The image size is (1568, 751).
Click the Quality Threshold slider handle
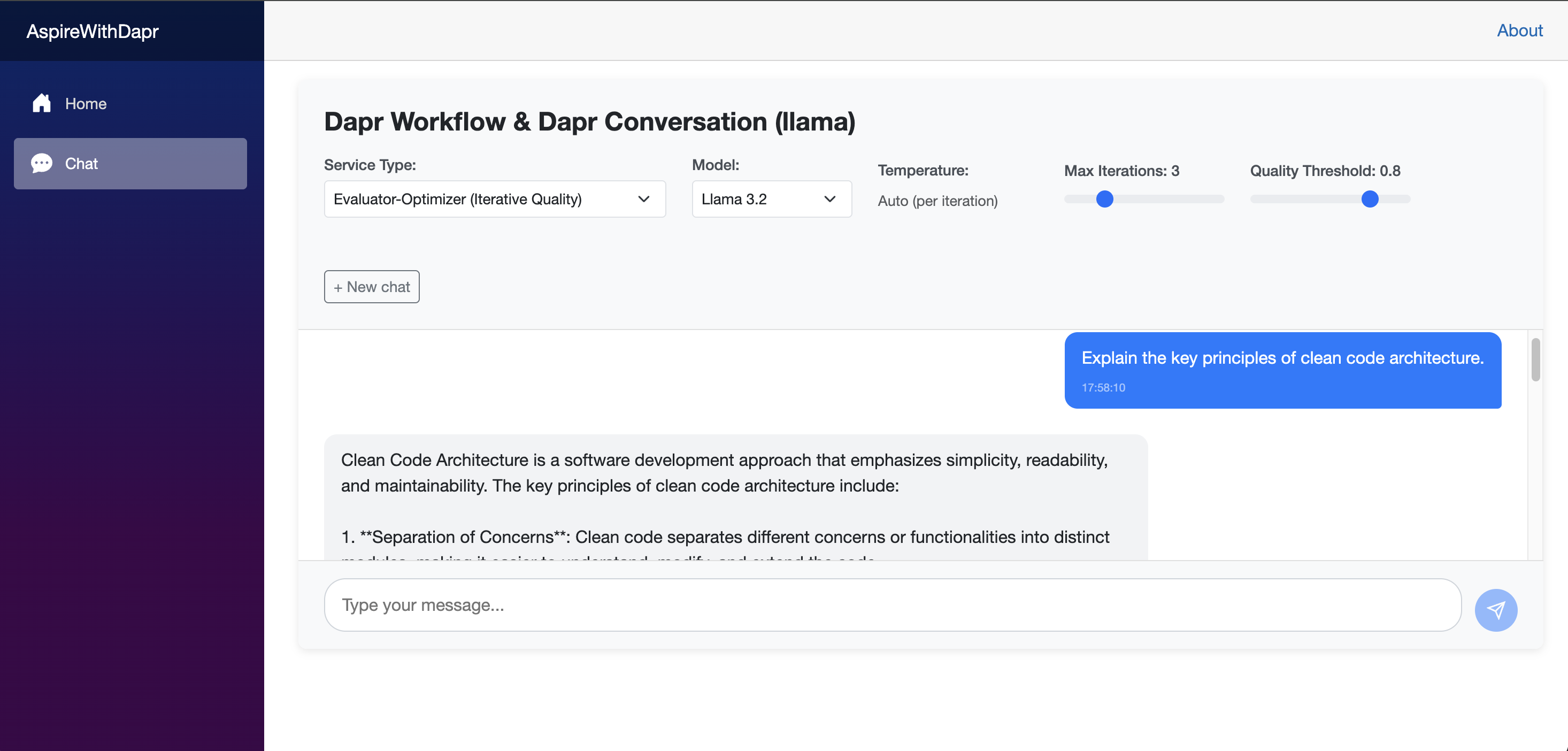pyautogui.click(x=1369, y=199)
